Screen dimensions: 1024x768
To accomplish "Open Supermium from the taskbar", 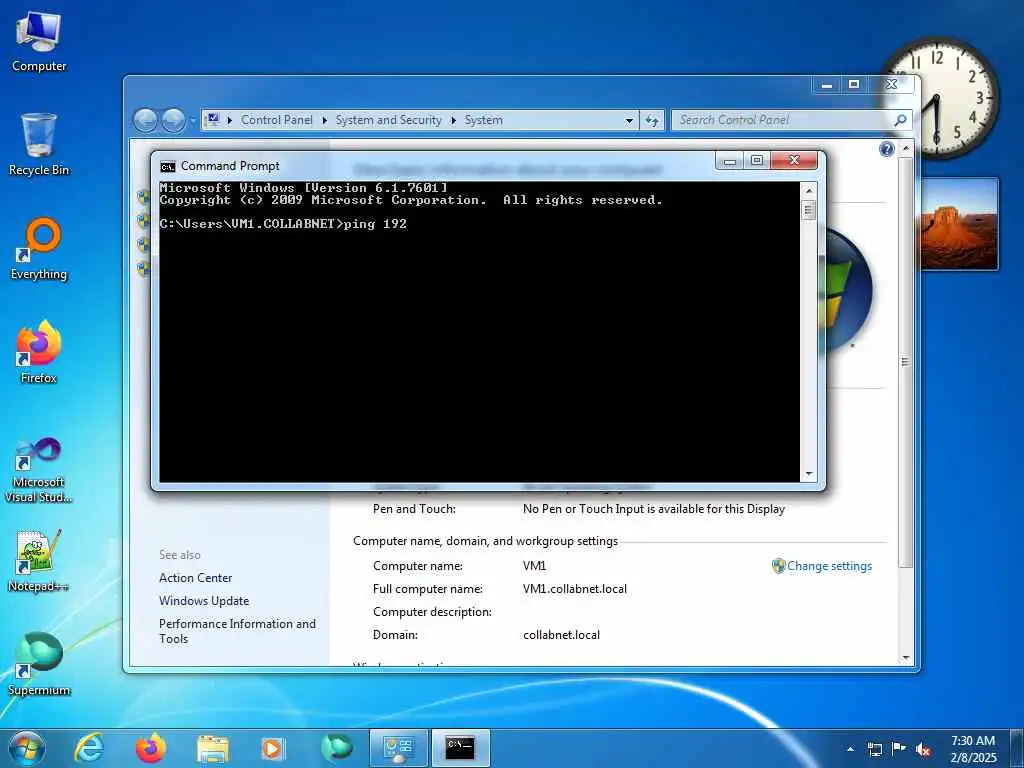I will (336, 748).
